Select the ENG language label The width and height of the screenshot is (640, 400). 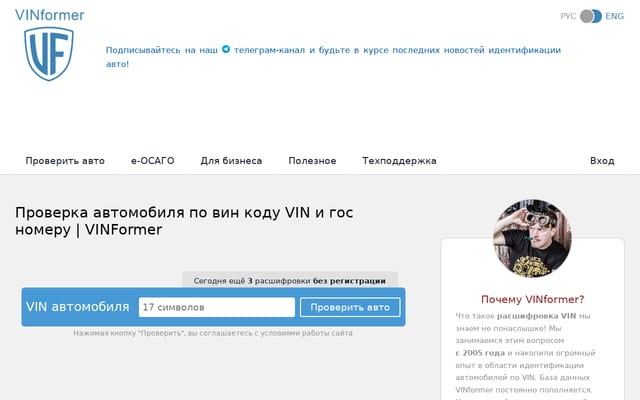[615, 16]
